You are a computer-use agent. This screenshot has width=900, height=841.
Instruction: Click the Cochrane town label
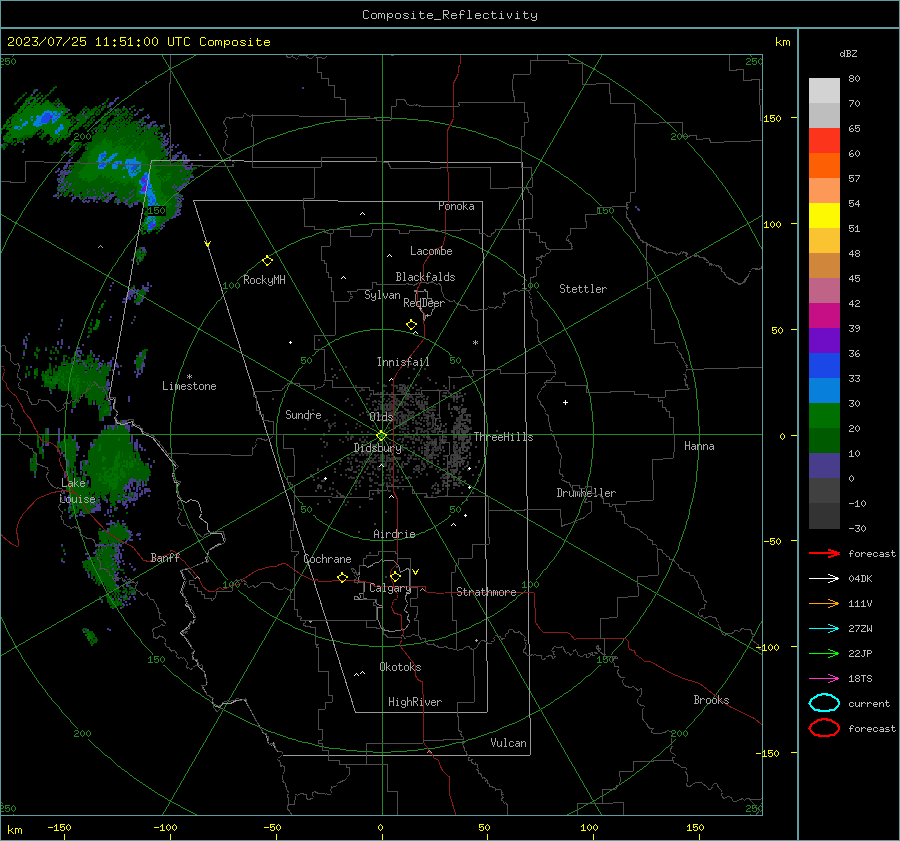[x=327, y=559]
